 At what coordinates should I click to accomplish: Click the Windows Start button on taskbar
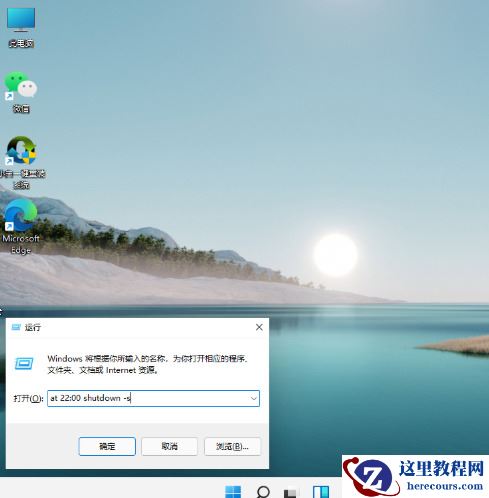pos(233,491)
